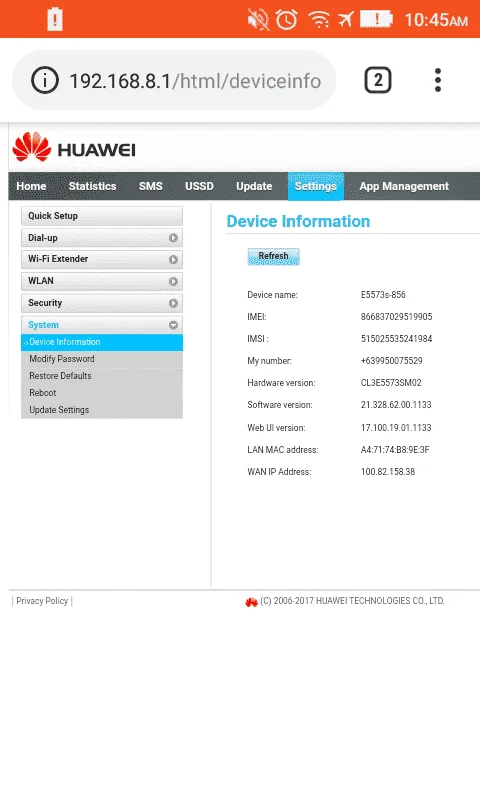The width and height of the screenshot is (480, 800).
Task: Click the Device Information heading
Action: 298,221
